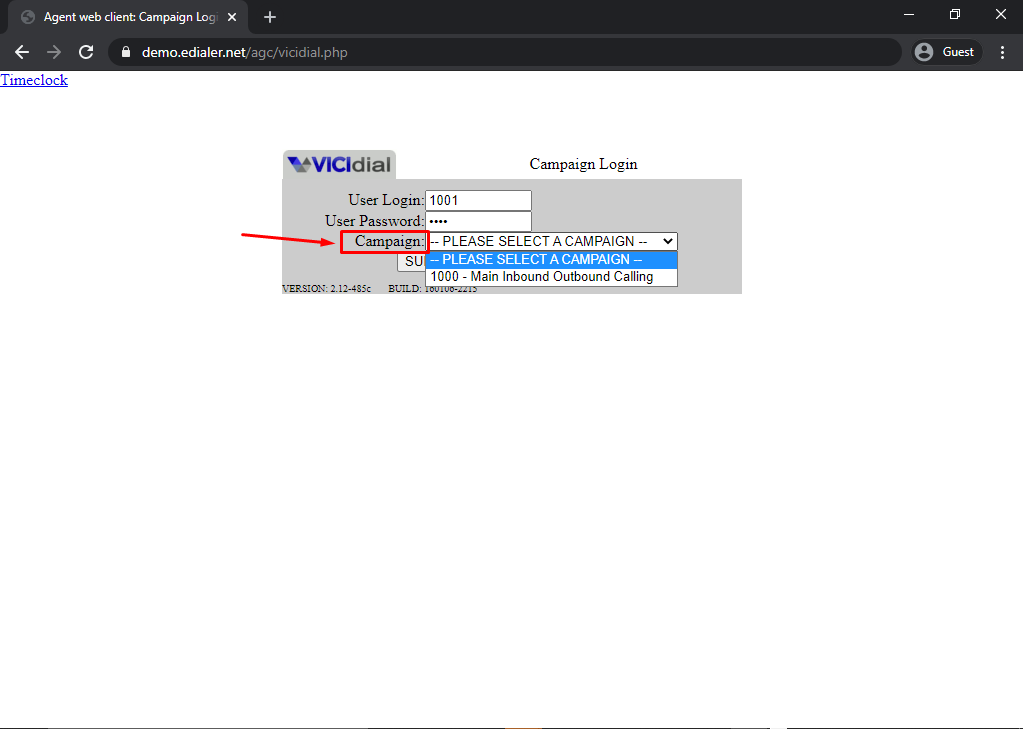This screenshot has height=729, width=1023.
Task: Open the Campaign dropdown
Action: pyautogui.click(x=551, y=241)
